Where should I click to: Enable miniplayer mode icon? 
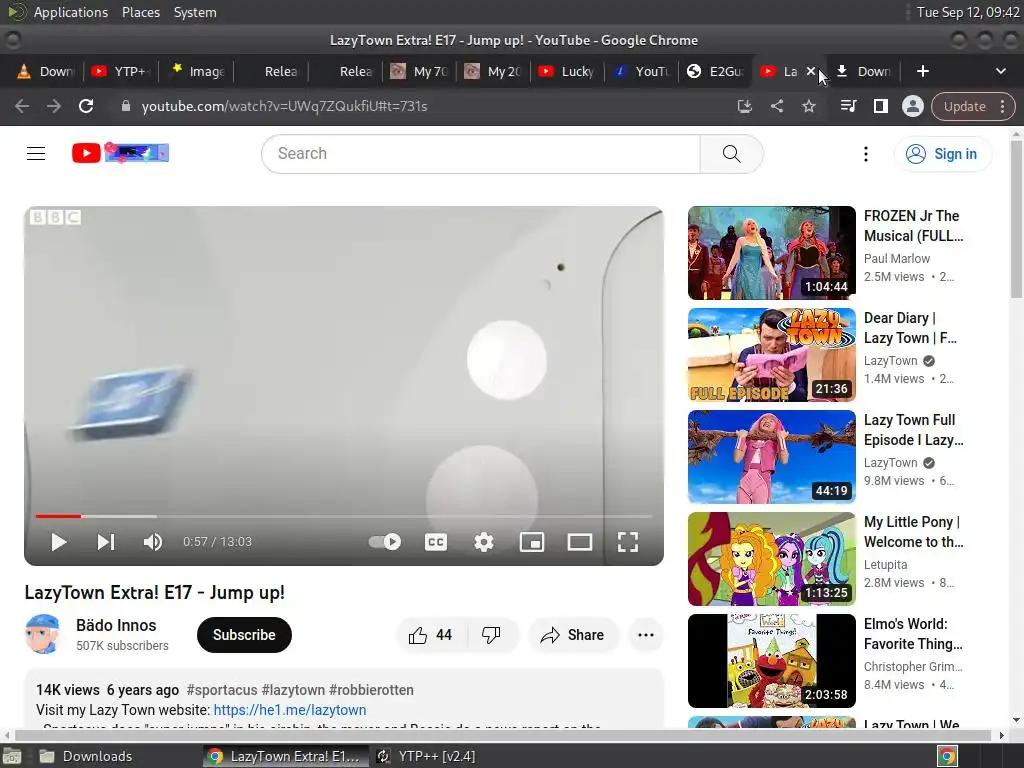tap(532, 542)
